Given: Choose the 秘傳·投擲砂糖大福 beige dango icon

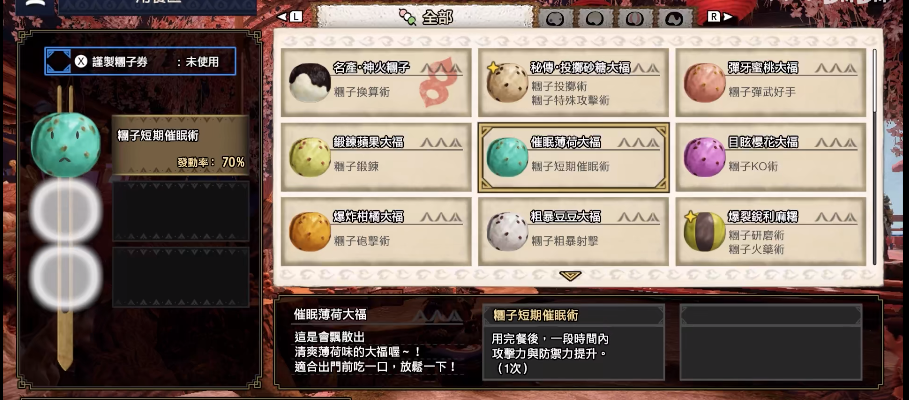Looking at the screenshot, I should pyautogui.click(x=507, y=82).
